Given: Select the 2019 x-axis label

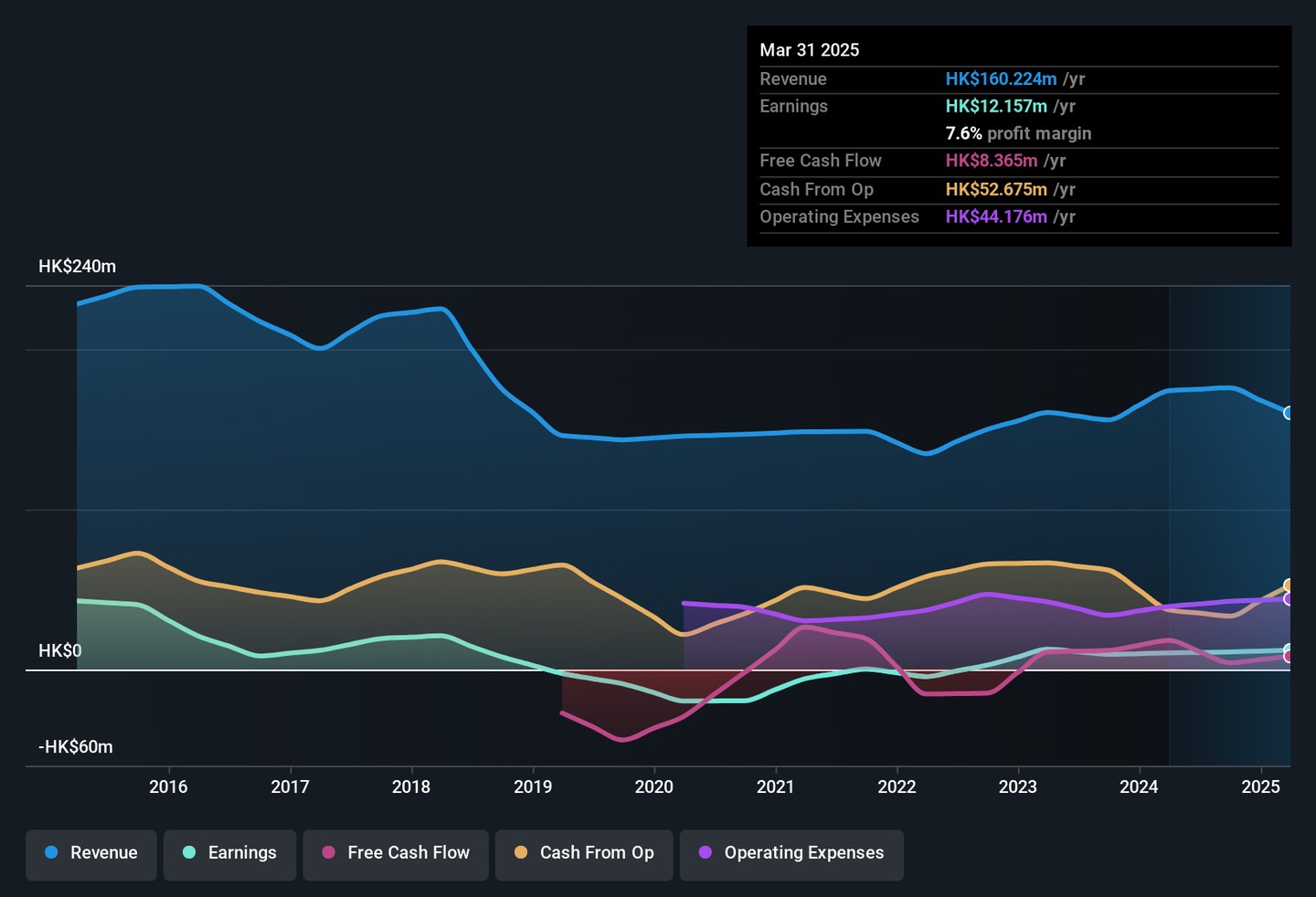Looking at the screenshot, I should point(533,787).
